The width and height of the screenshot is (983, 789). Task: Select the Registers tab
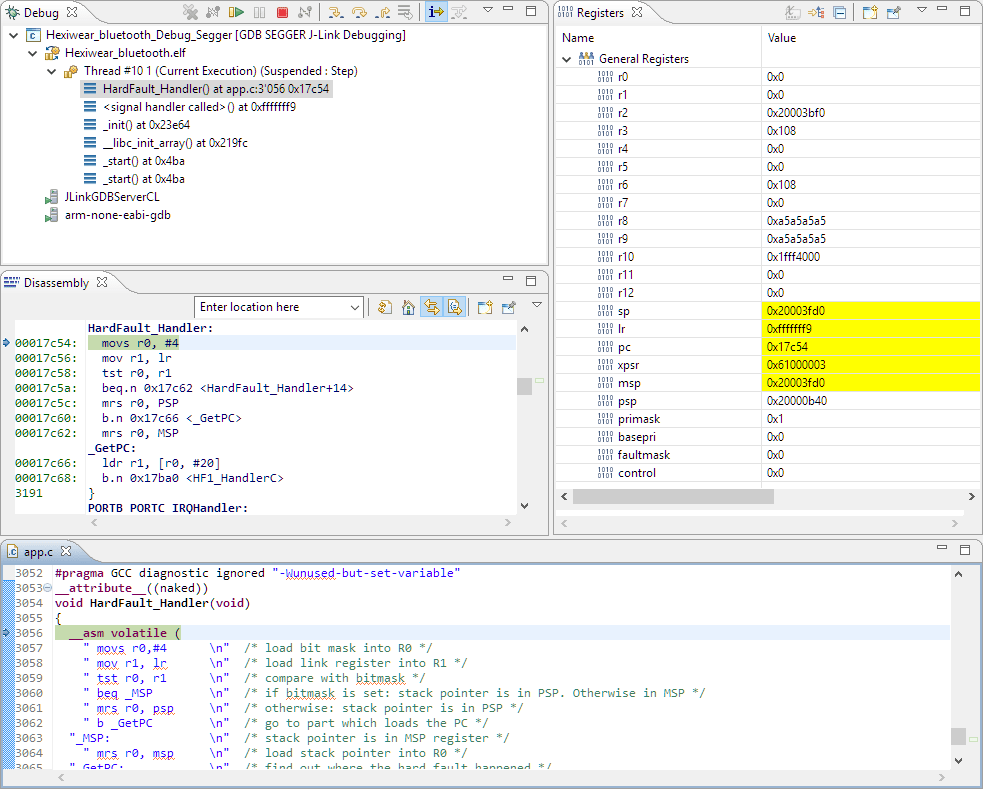point(600,12)
